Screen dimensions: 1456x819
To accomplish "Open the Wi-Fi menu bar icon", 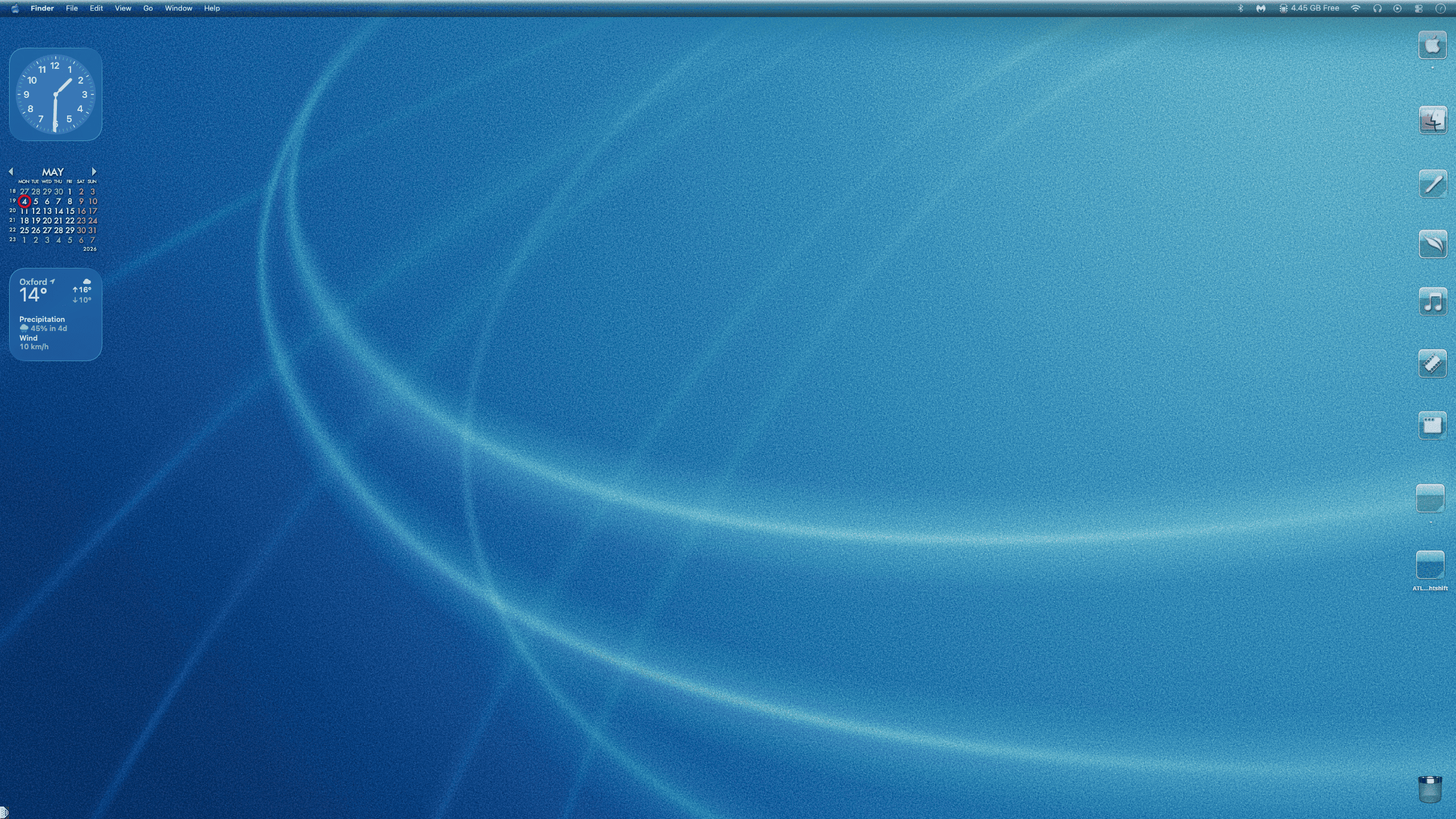I will click(1356, 9).
